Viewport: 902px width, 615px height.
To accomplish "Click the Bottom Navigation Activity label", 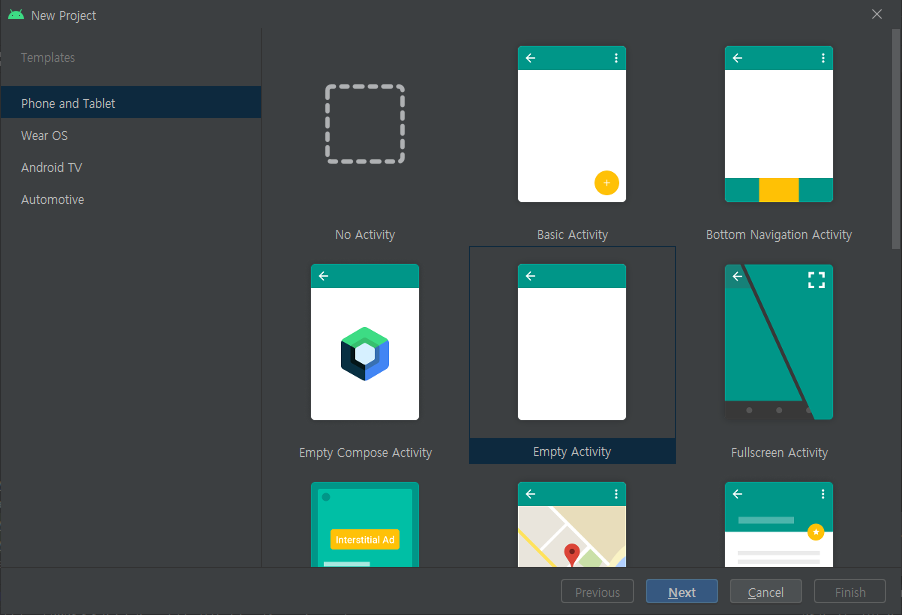I will (779, 235).
